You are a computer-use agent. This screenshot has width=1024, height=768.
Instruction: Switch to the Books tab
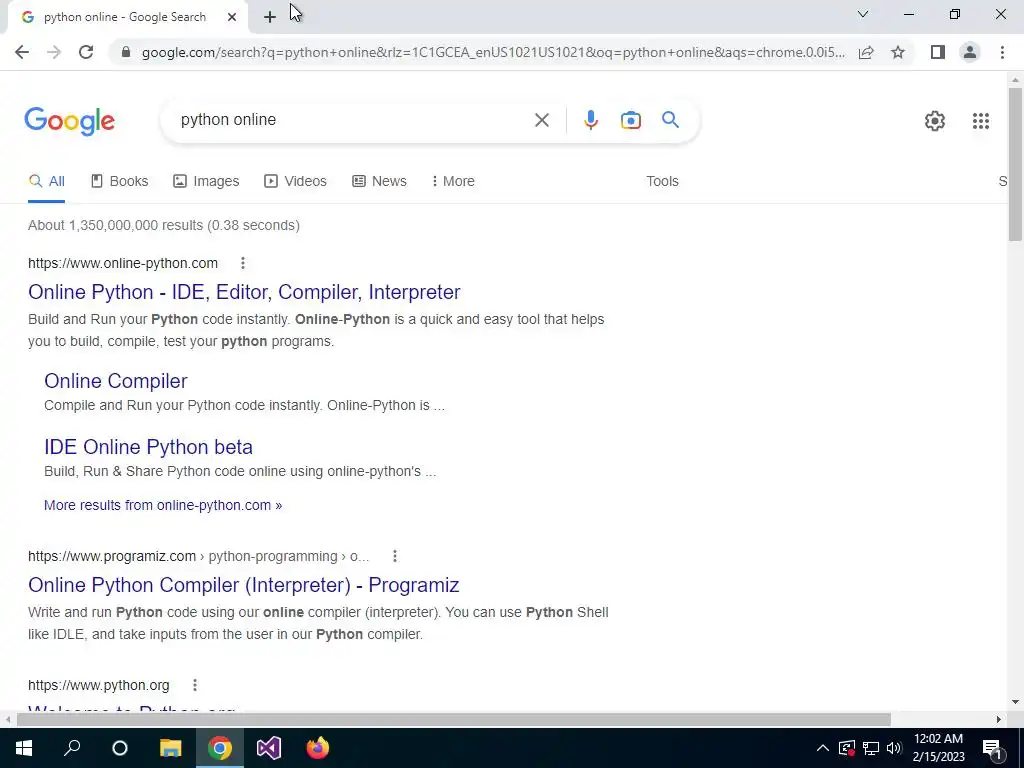pos(120,181)
